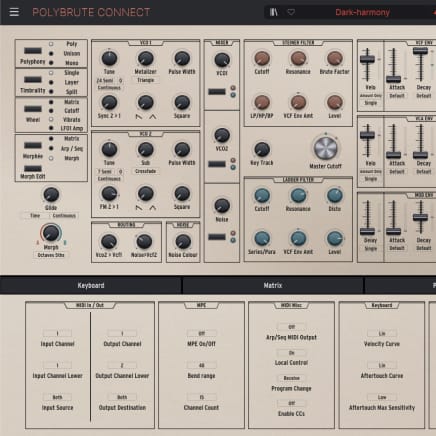This screenshot has height=436, width=436.
Task: Open the Bend range value field
Action: pos(201,365)
